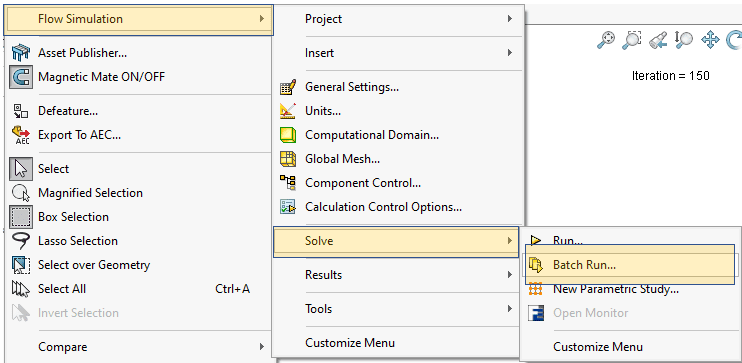The width and height of the screenshot is (742, 363).
Task: Expand the Project submenu arrow
Action: pyautogui.click(x=510, y=19)
